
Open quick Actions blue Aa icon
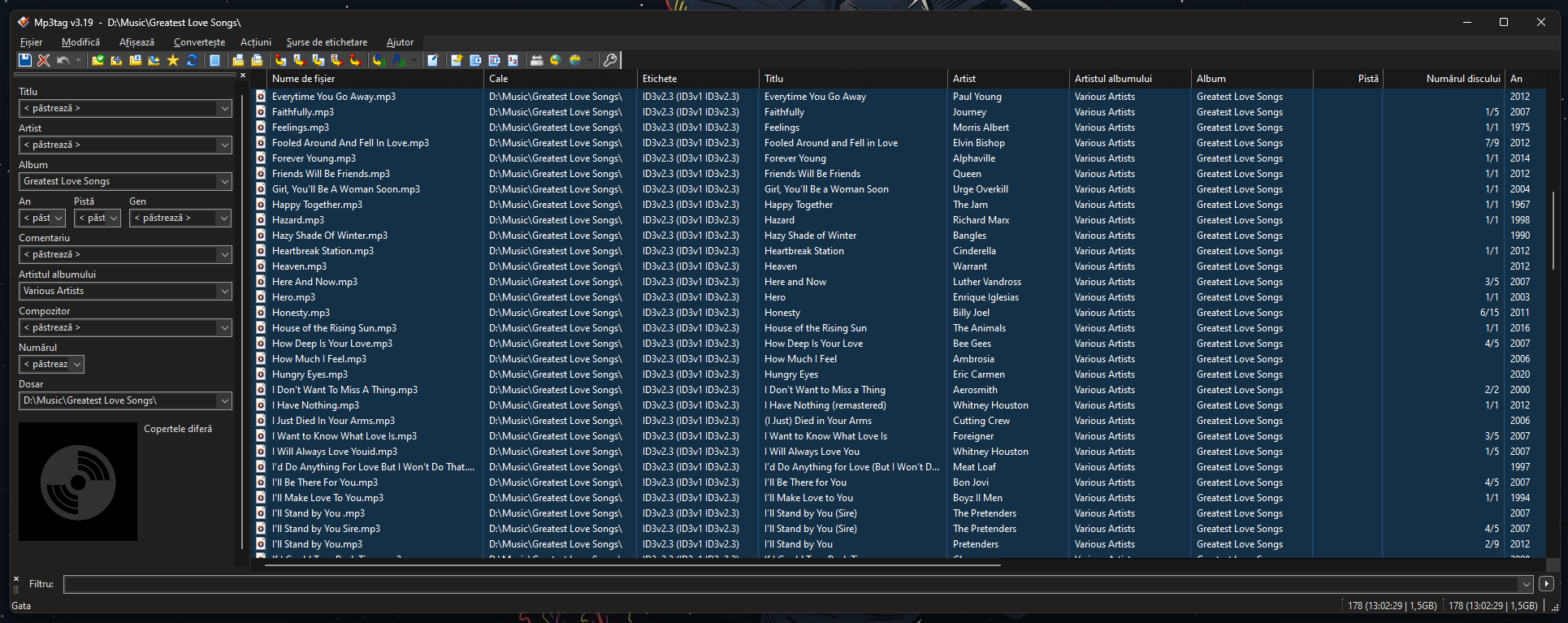[x=398, y=60]
